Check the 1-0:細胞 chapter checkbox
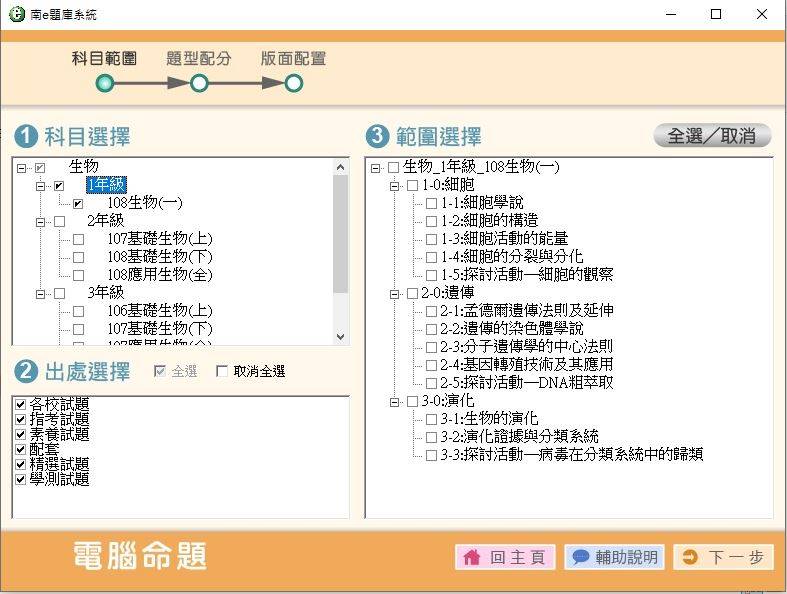Image resolution: width=787 pixels, height=594 pixels. 412,185
